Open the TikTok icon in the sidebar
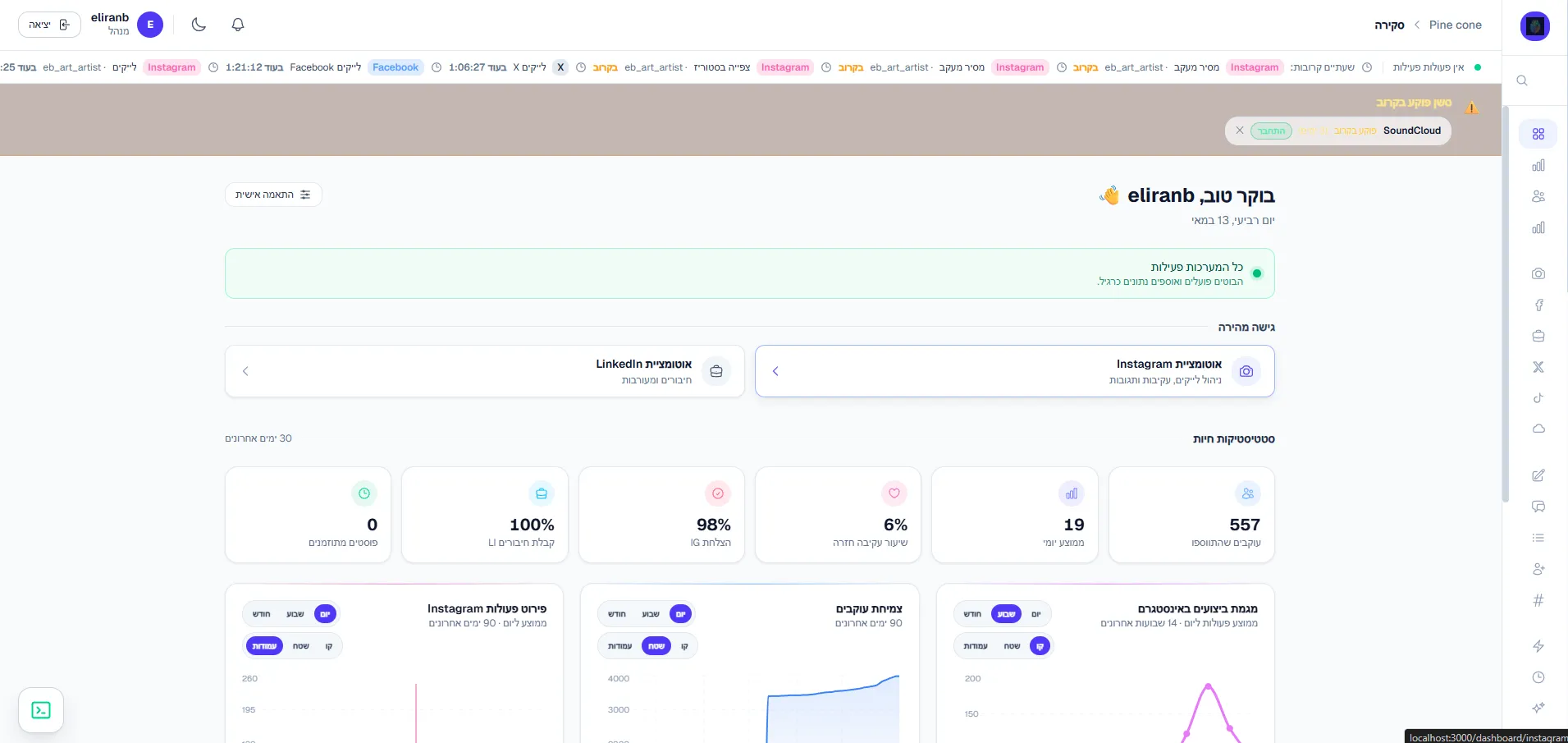This screenshot has width=1568, height=743. [1538, 398]
